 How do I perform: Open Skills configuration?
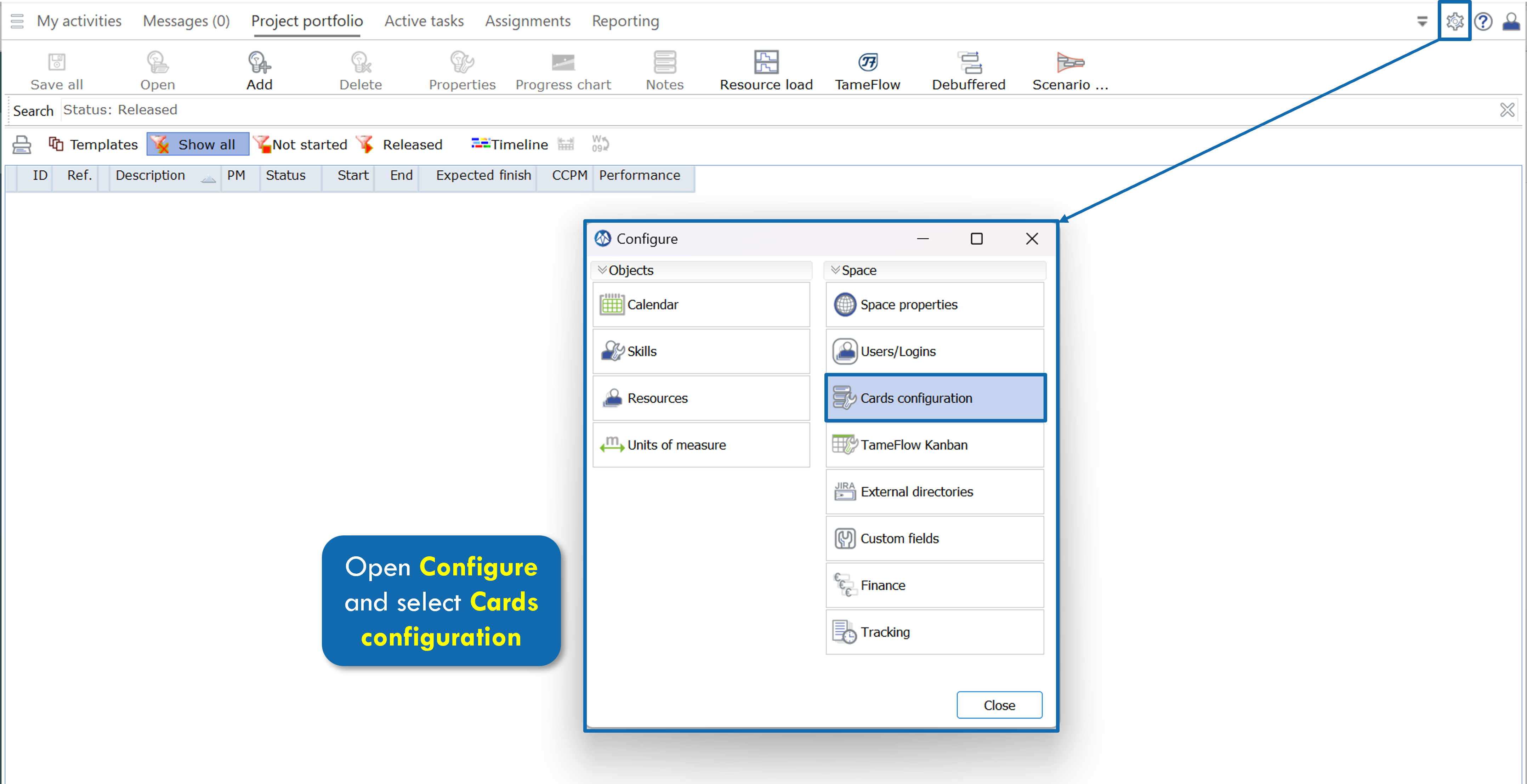coord(701,351)
